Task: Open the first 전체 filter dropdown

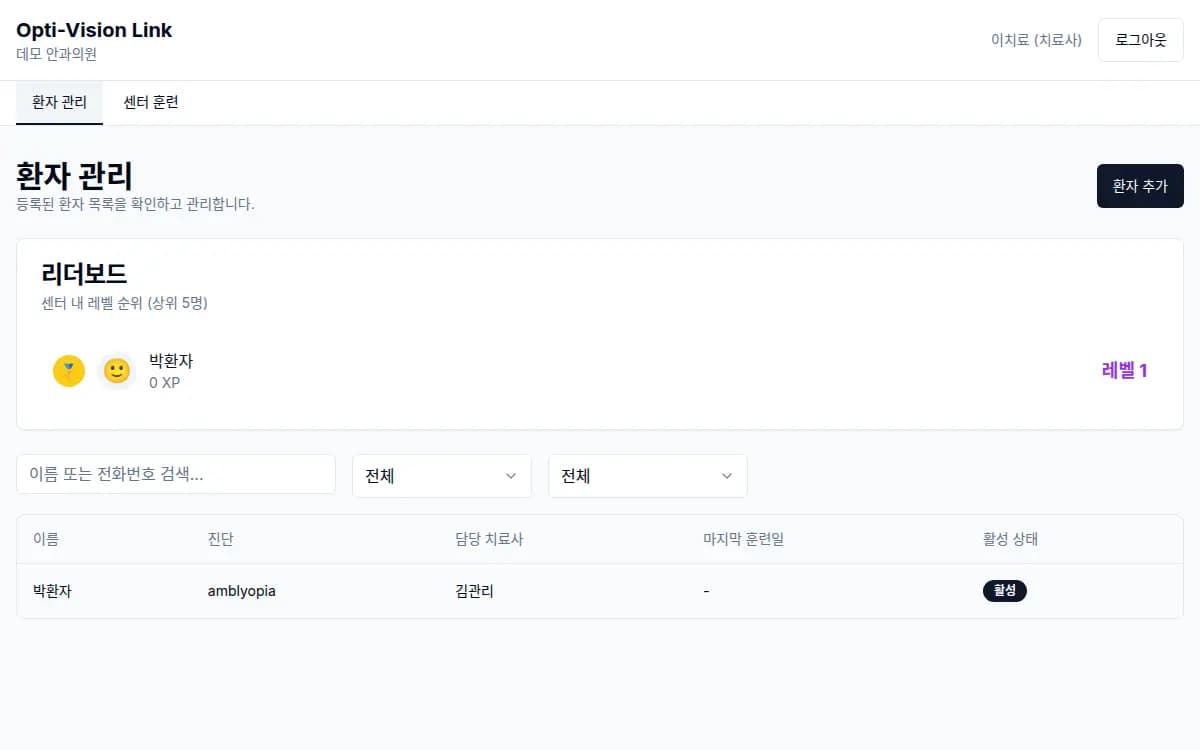Action: 441,476
